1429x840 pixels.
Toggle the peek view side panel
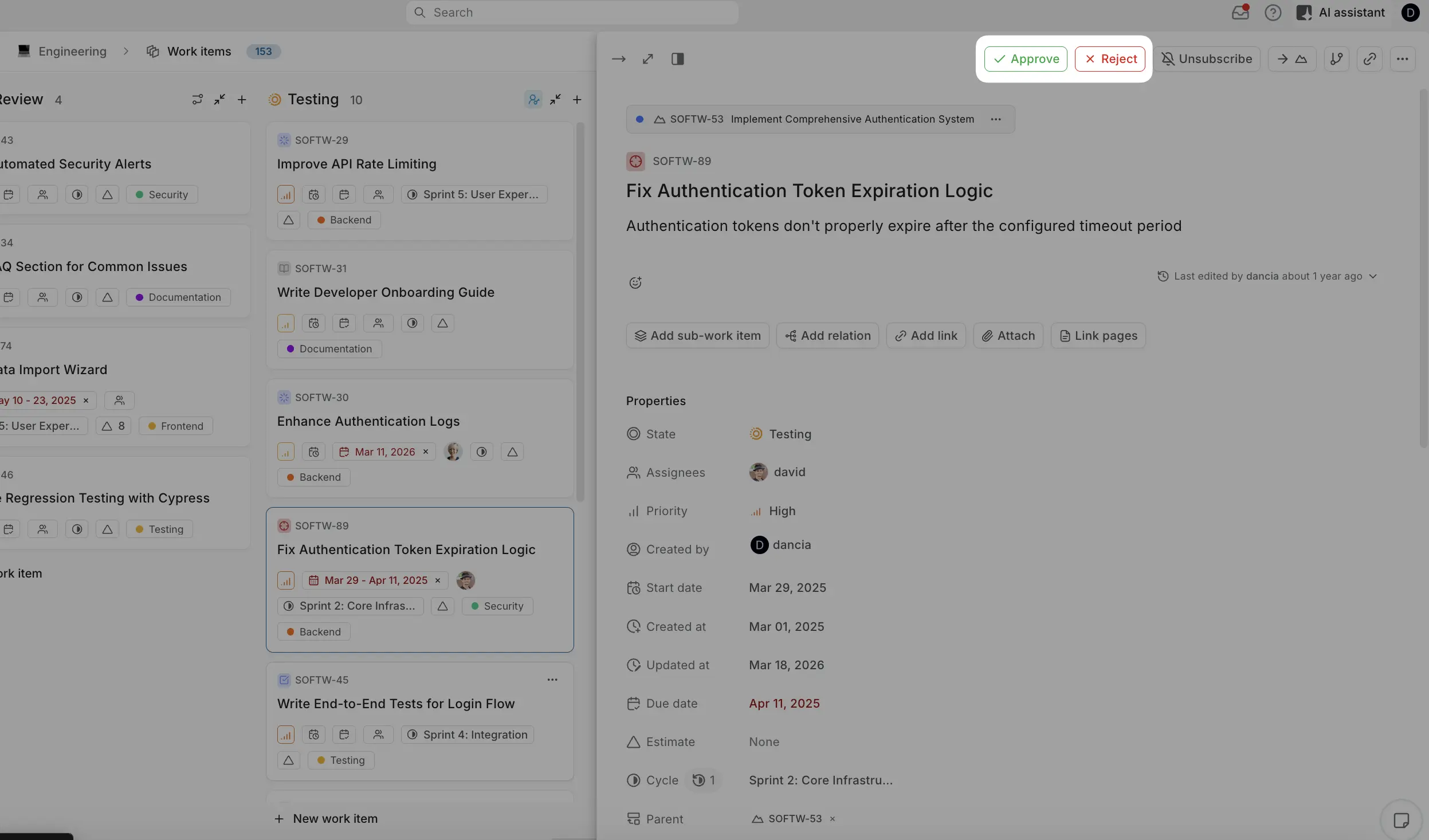678,58
